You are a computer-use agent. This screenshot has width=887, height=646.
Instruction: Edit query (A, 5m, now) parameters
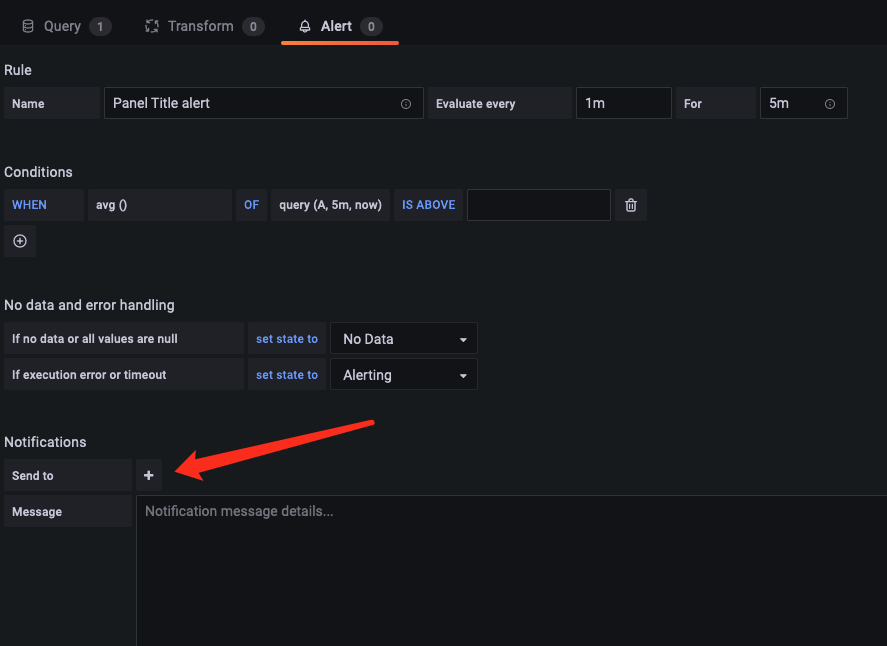click(x=330, y=205)
